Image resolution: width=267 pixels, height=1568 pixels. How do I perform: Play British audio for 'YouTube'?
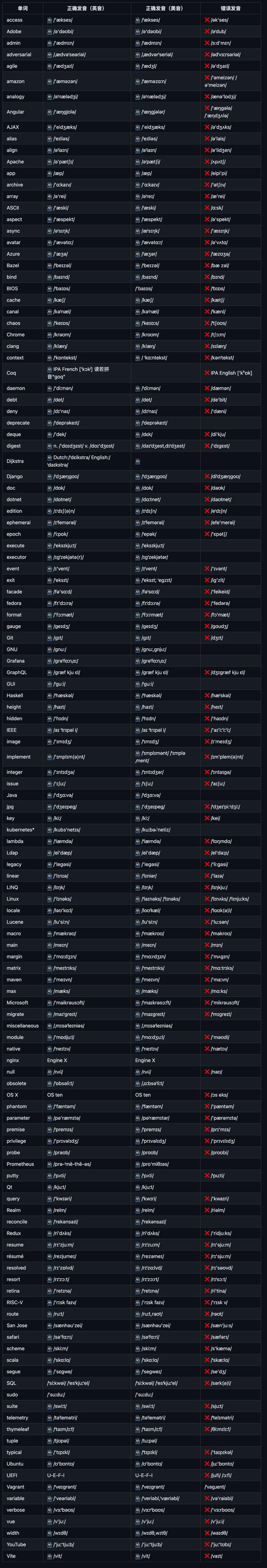click(49, 1545)
